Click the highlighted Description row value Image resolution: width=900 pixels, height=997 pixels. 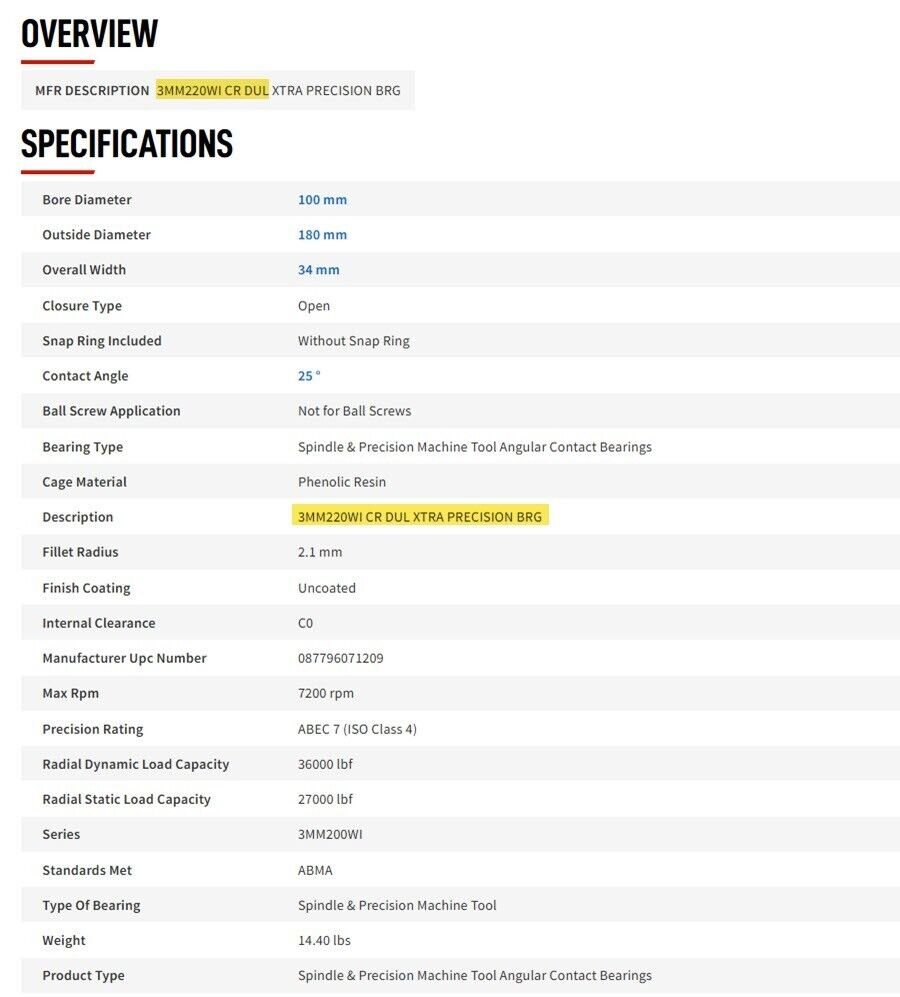coord(420,517)
